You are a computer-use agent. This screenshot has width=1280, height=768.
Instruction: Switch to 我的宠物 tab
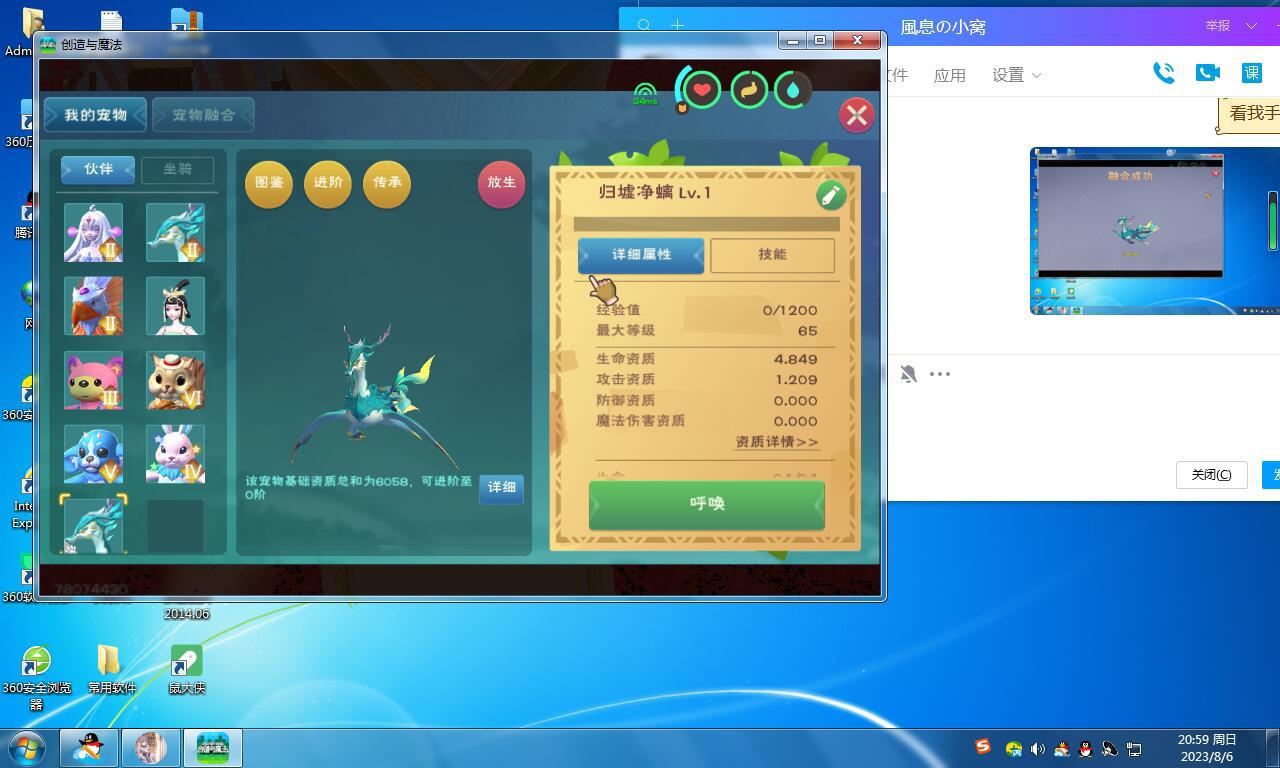[x=95, y=115]
